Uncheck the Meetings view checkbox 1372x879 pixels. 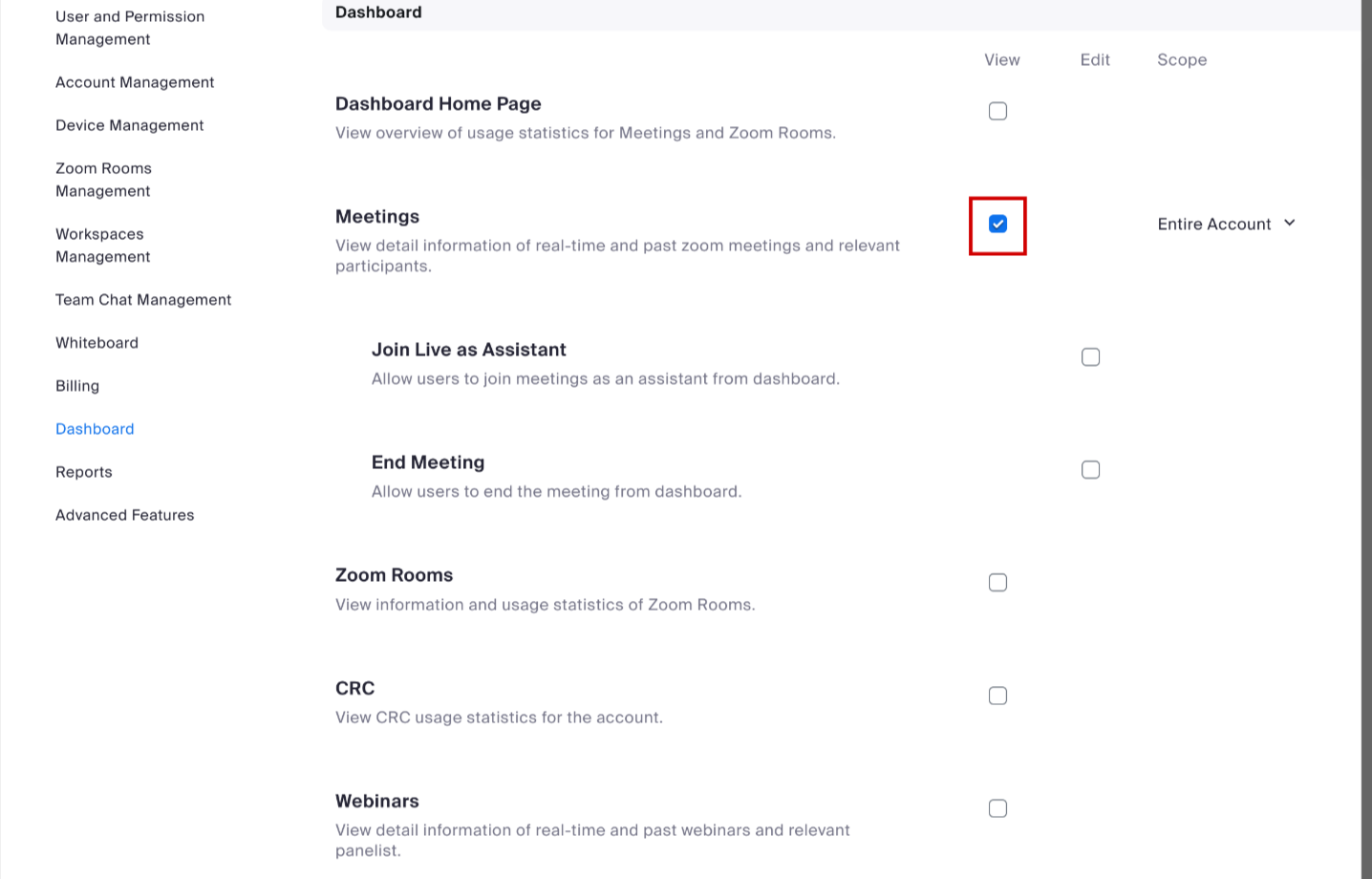click(997, 224)
